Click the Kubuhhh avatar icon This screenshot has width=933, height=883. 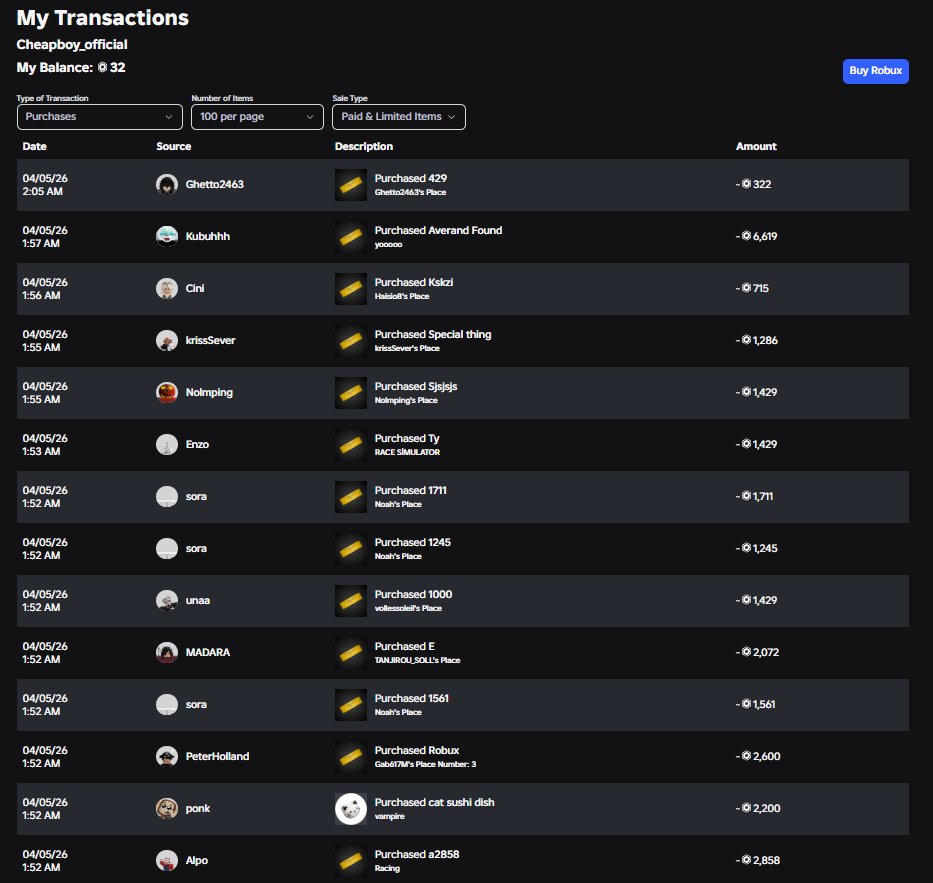pos(167,237)
